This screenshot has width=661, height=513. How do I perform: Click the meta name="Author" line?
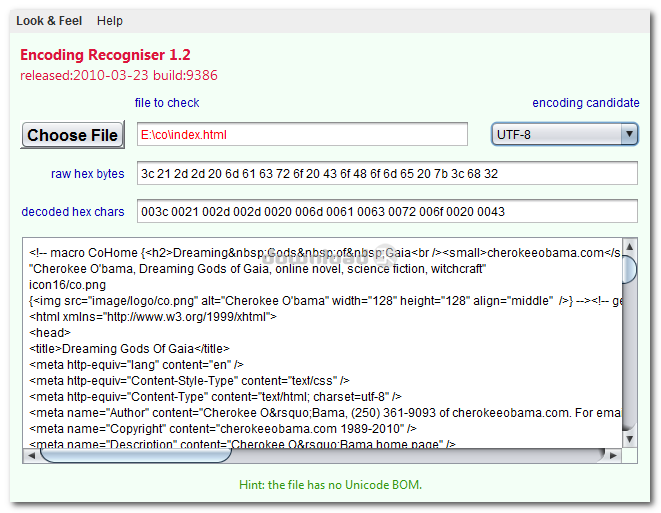(x=325, y=413)
